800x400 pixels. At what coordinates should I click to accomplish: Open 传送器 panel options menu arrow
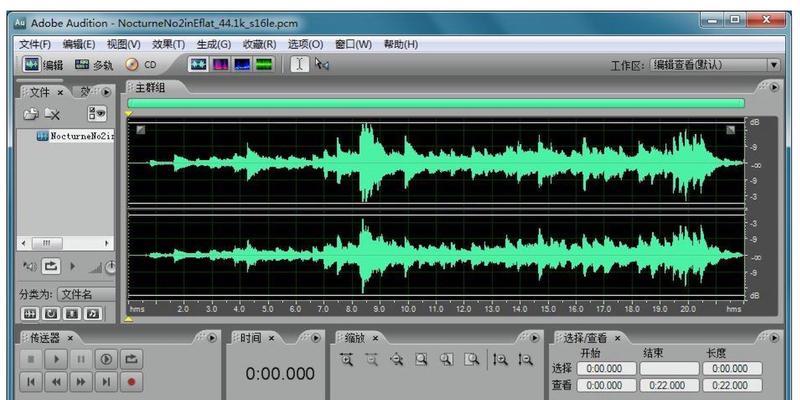[212, 338]
